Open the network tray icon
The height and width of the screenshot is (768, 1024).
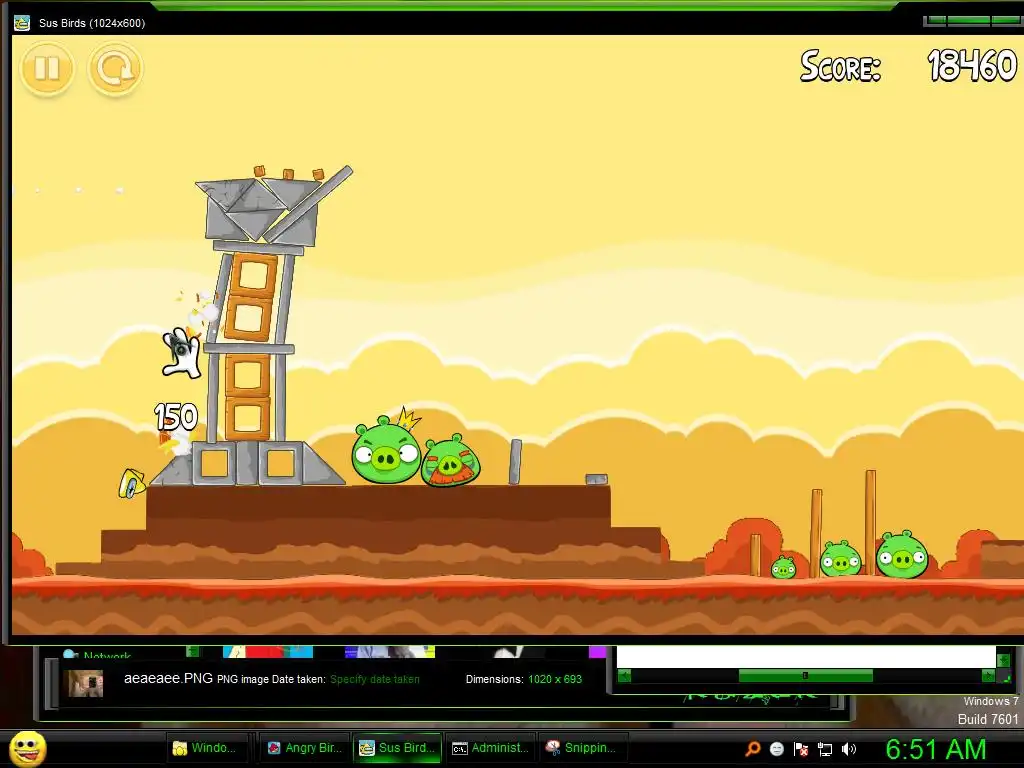825,749
